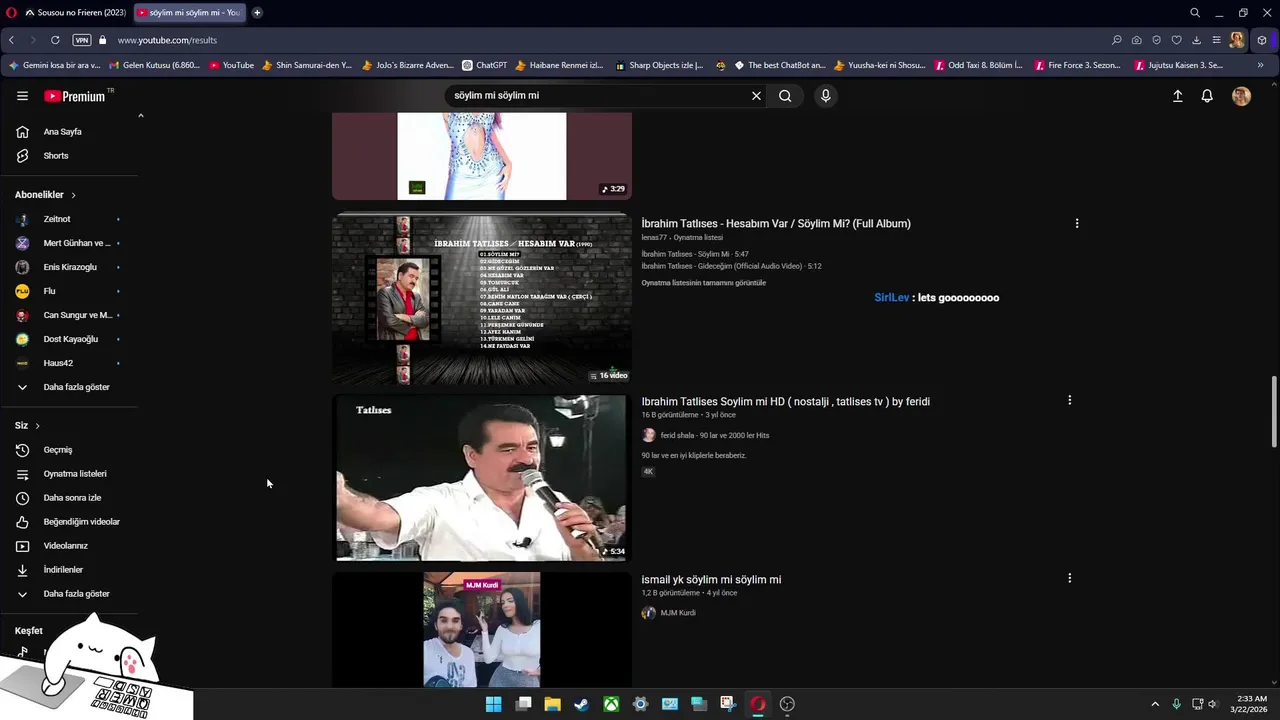This screenshot has height=720, width=1280.
Task: Go back with the browser back arrow
Action: coord(11,40)
